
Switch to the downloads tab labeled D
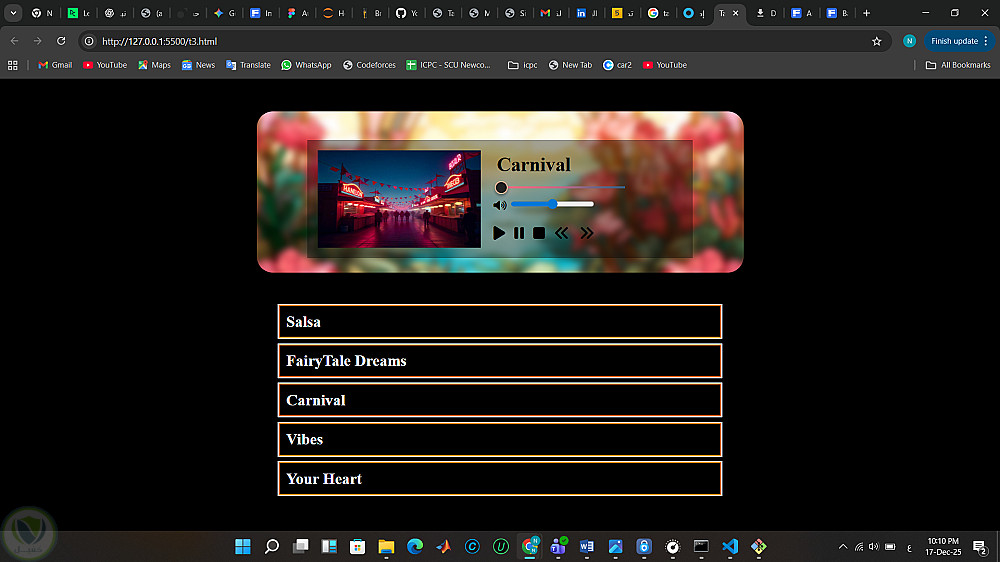click(x=765, y=13)
